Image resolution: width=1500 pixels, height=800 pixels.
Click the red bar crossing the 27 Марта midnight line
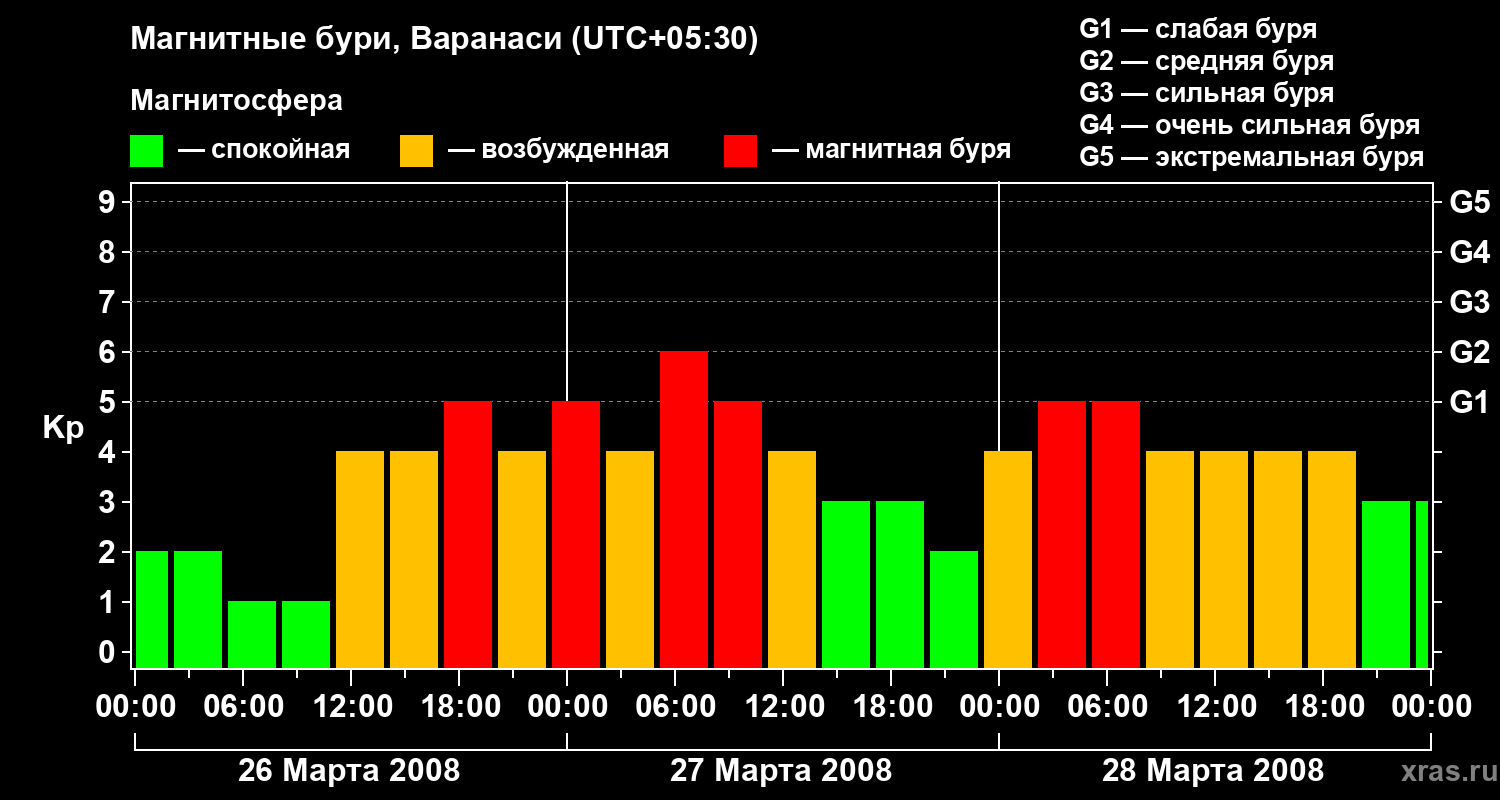(576, 535)
